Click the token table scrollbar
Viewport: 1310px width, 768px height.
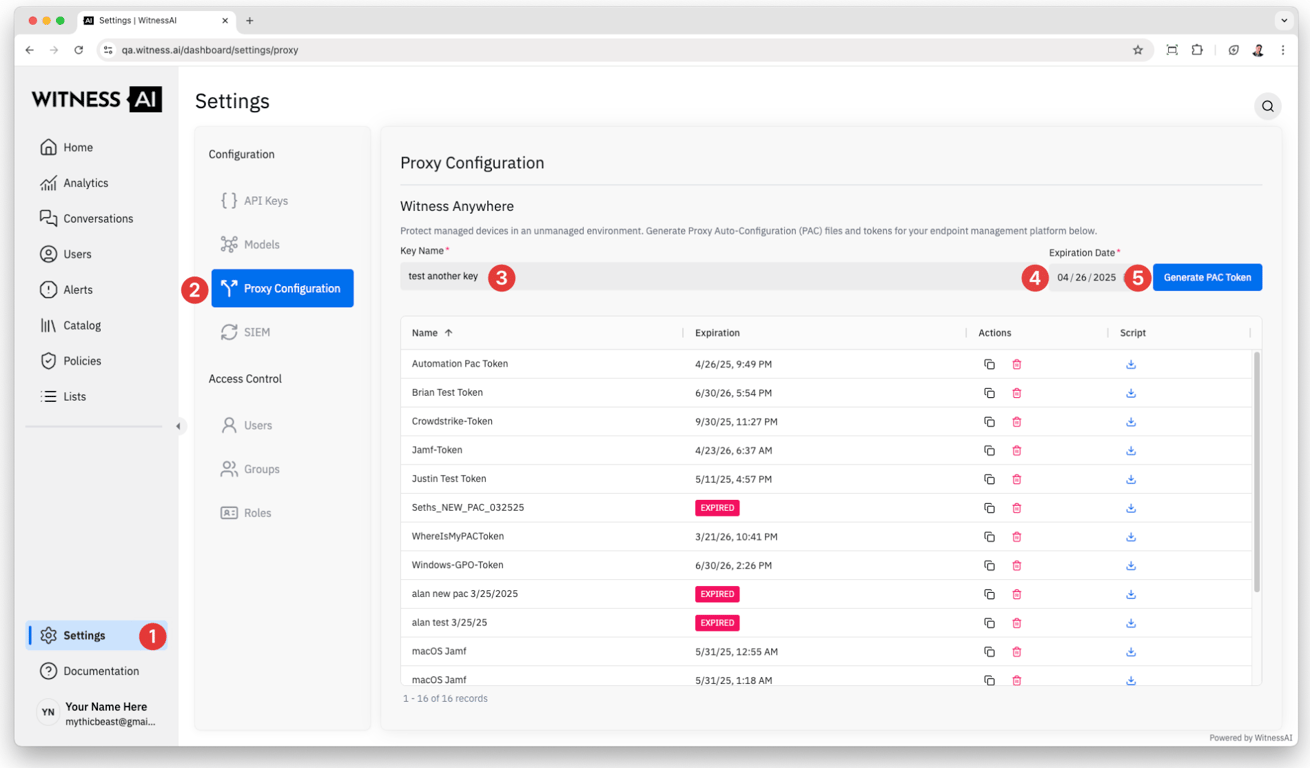click(x=1256, y=470)
